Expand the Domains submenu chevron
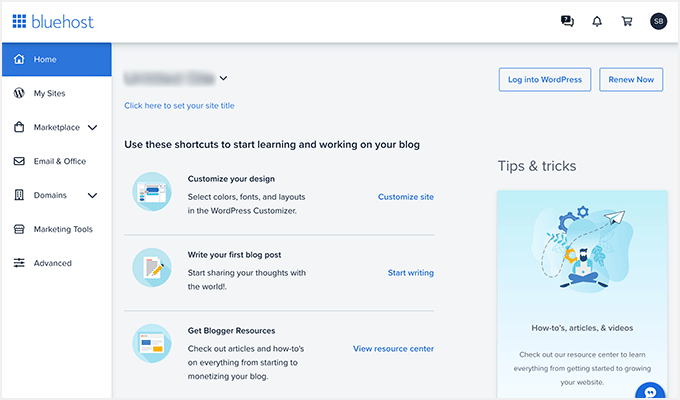Image resolution: width=680 pixels, height=400 pixels. pos(92,195)
